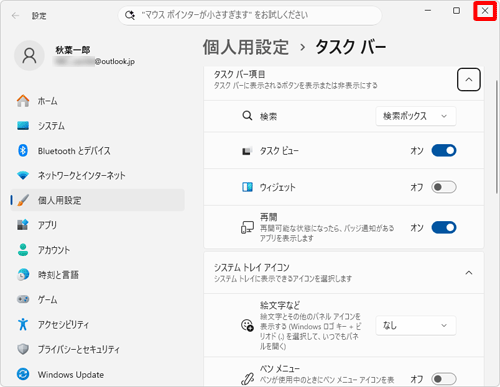This screenshot has width=500, height=387.
Task: Click the 時刻と言語 globe clock icon
Action: click(23, 275)
